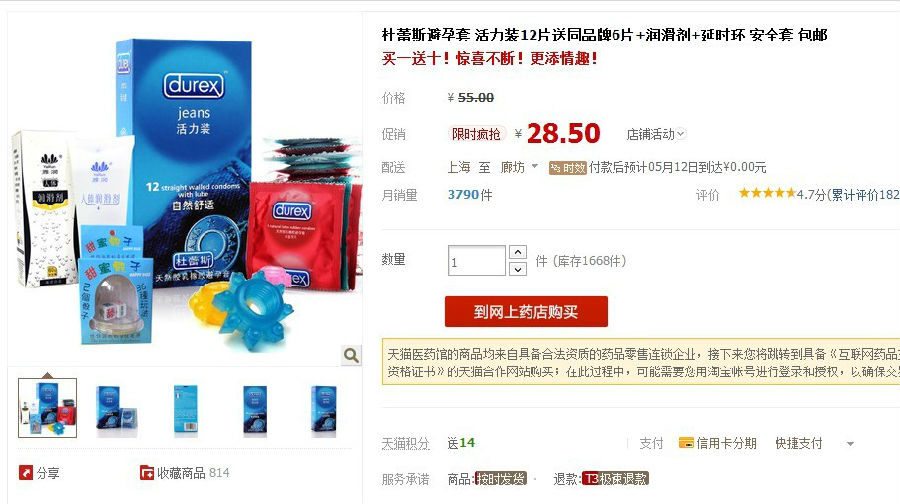Image resolution: width=900 pixels, height=504 pixels.
Task: Click the 收藏商品 favorite icon
Action: (x=147, y=472)
